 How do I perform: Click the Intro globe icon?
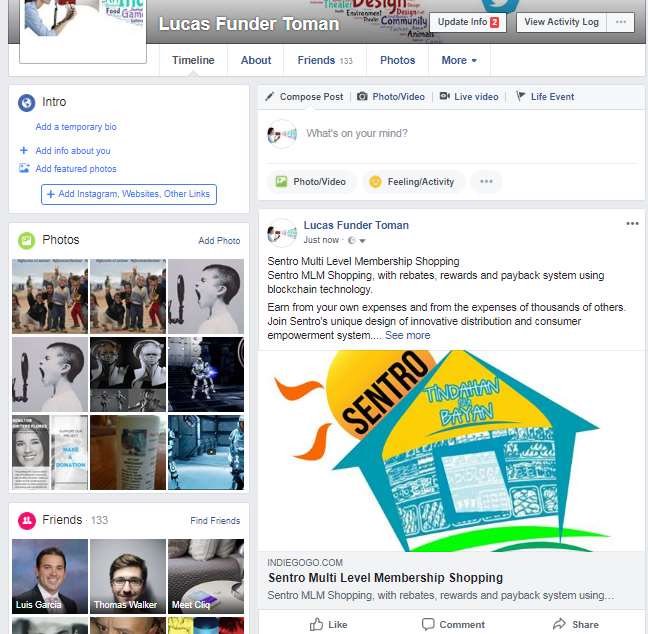tap(26, 102)
